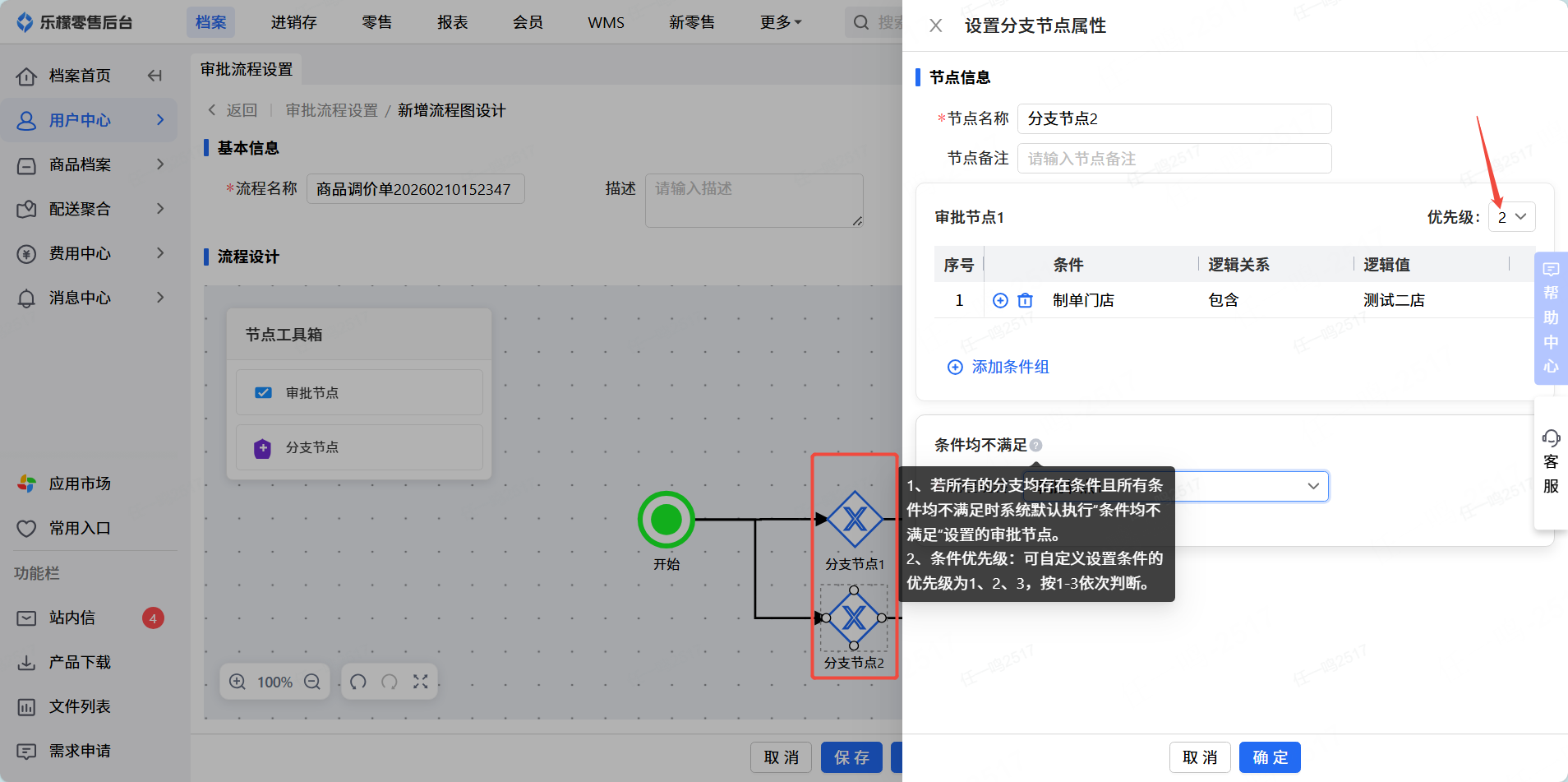The height and width of the screenshot is (782, 1568).
Task: Click the 产品下载 download icon
Action: coord(26,662)
